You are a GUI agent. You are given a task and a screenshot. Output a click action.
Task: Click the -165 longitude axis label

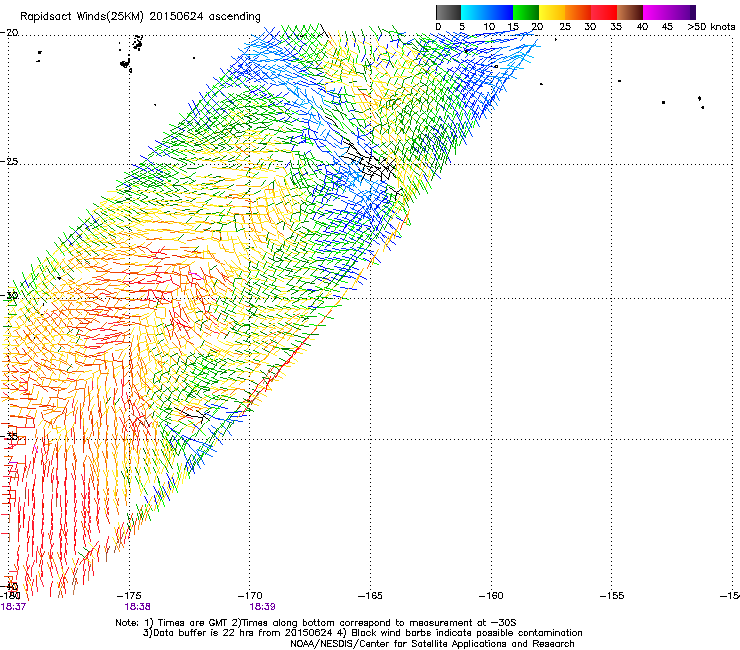pyautogui.click(x=370, y=596)
